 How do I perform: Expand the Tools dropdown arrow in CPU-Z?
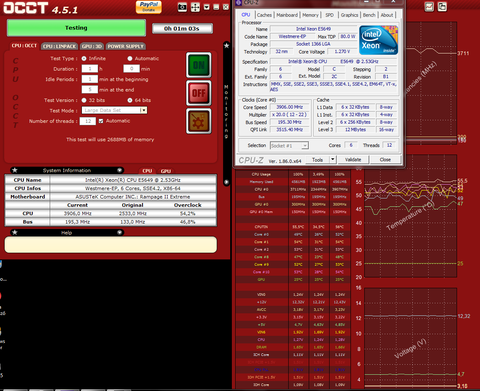click(332, 160)
